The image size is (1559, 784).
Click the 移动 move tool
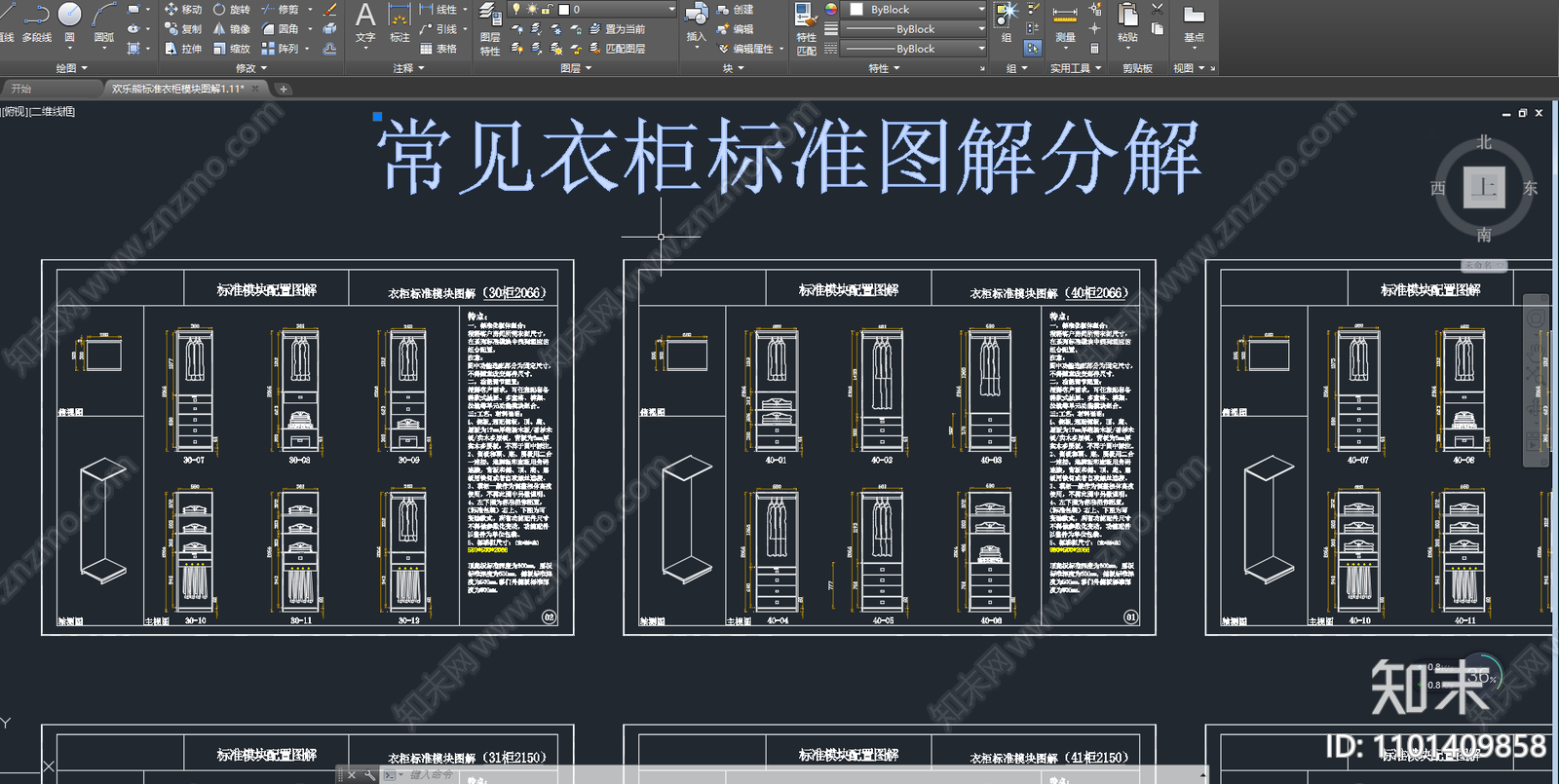(183, 9)
